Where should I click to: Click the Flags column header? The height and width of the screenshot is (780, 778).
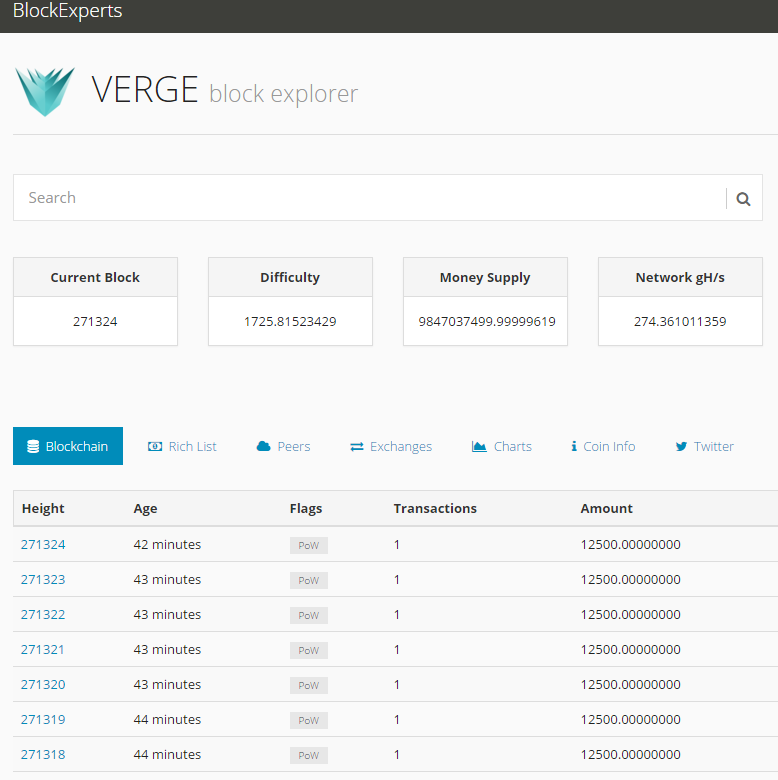pos(306,508)
